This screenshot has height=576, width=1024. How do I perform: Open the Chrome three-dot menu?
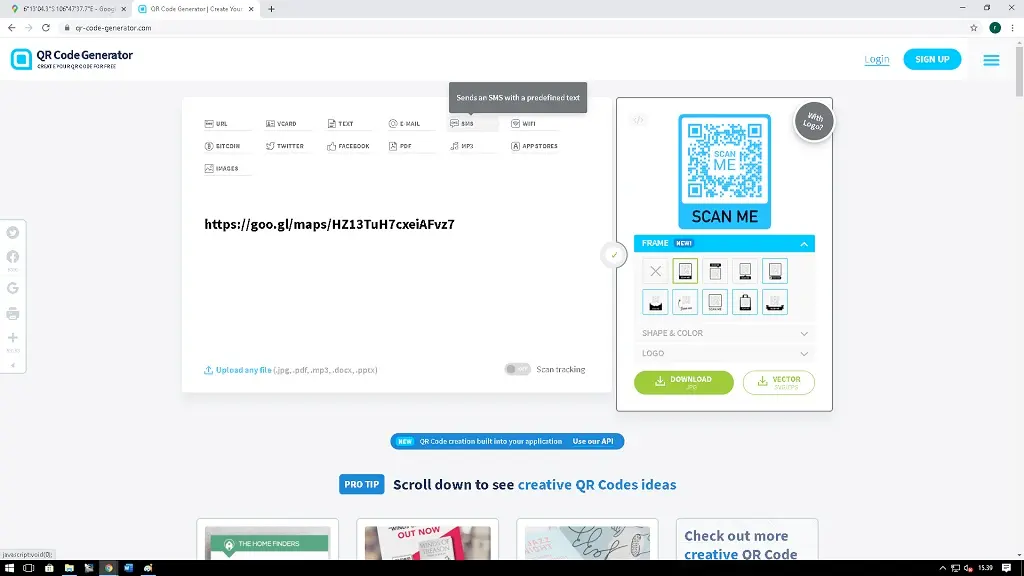(1012, 27)
